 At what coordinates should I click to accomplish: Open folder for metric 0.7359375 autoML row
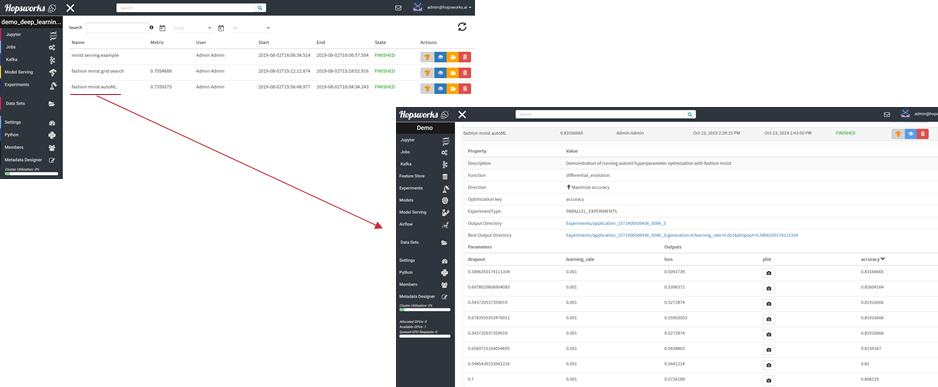tap(453, 89)
